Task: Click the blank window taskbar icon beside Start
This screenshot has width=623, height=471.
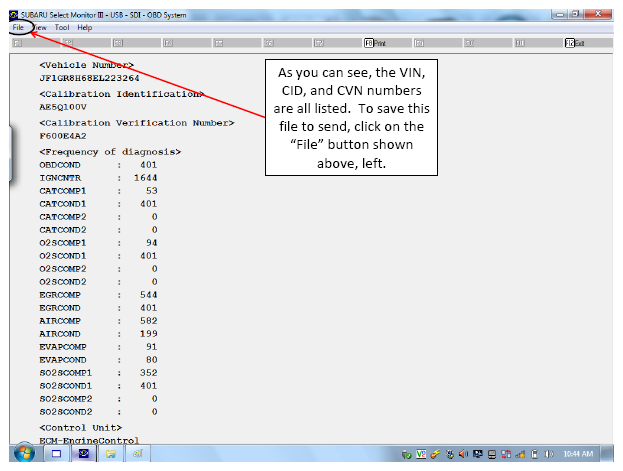Action: [56, 454]
